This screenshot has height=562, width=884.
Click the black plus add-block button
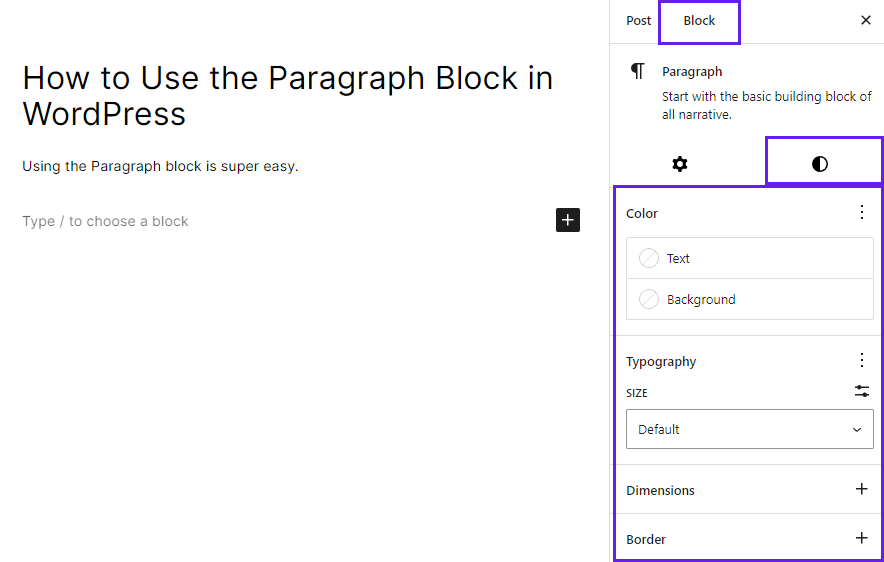pyautogui.click(x=568, y=220)
